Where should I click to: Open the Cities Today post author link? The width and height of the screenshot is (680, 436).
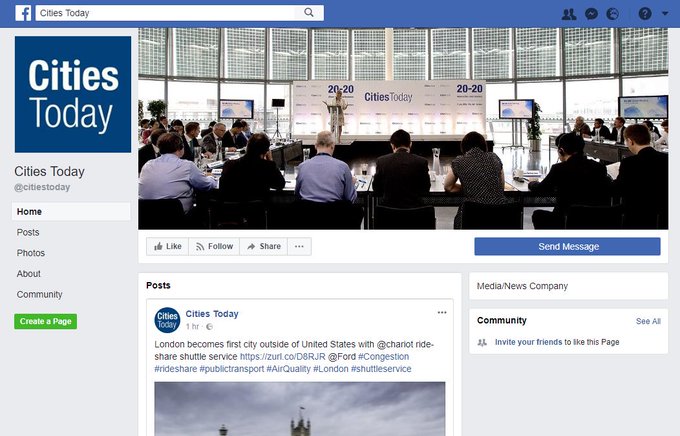click(x=212, y=314)
